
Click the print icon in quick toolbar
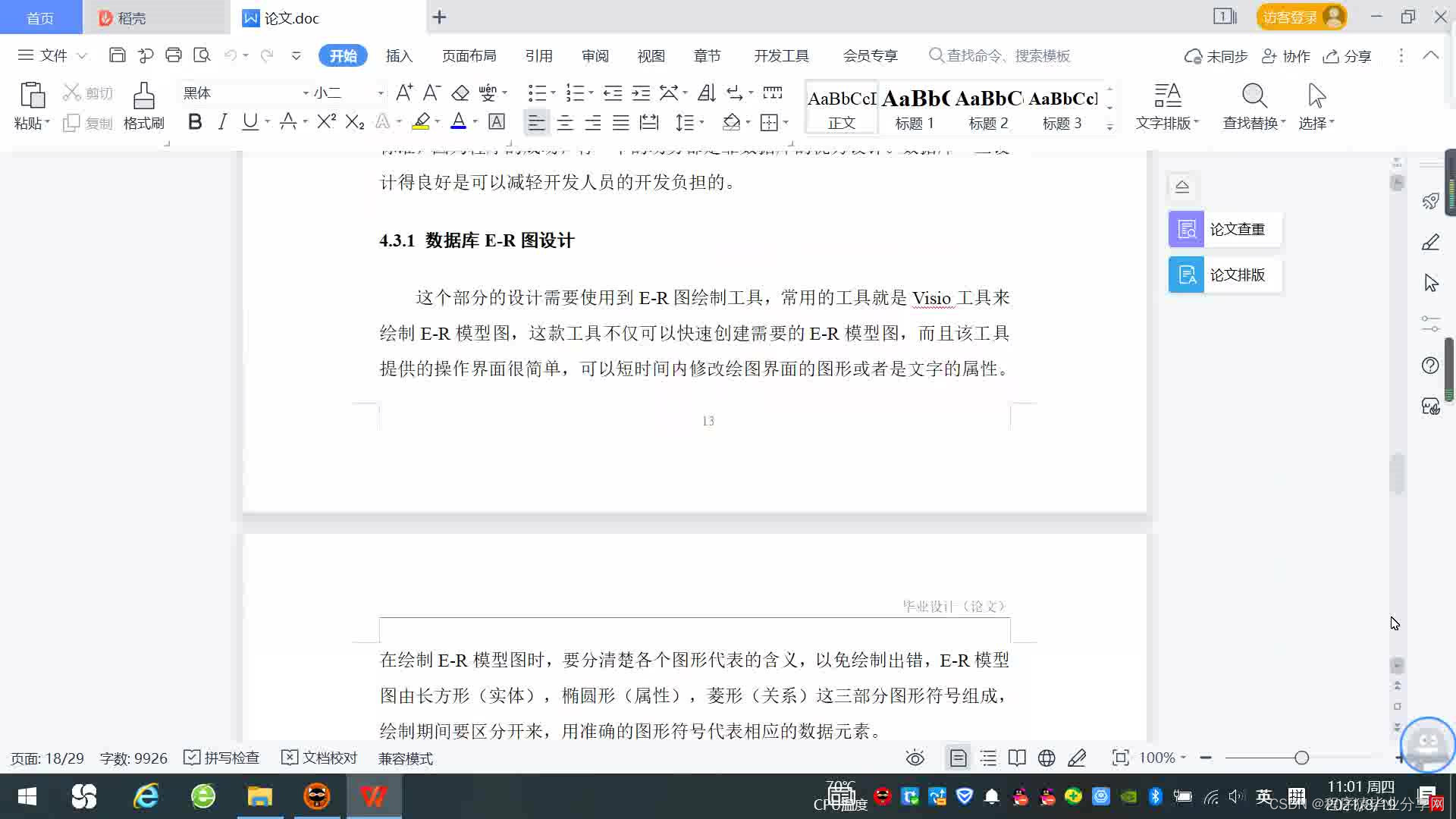tap(174, 55)
